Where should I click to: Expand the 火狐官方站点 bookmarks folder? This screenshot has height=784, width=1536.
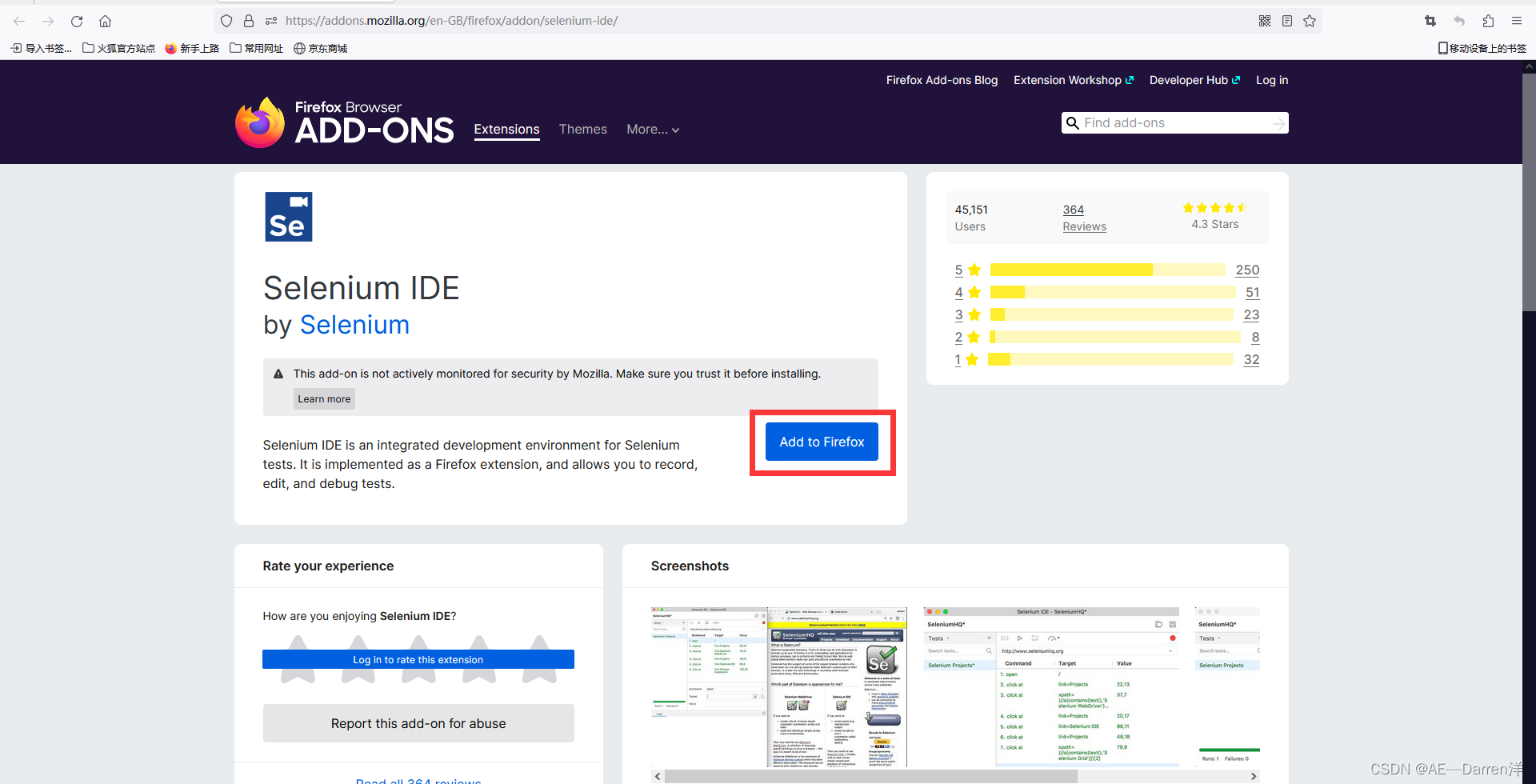point(118,48)
